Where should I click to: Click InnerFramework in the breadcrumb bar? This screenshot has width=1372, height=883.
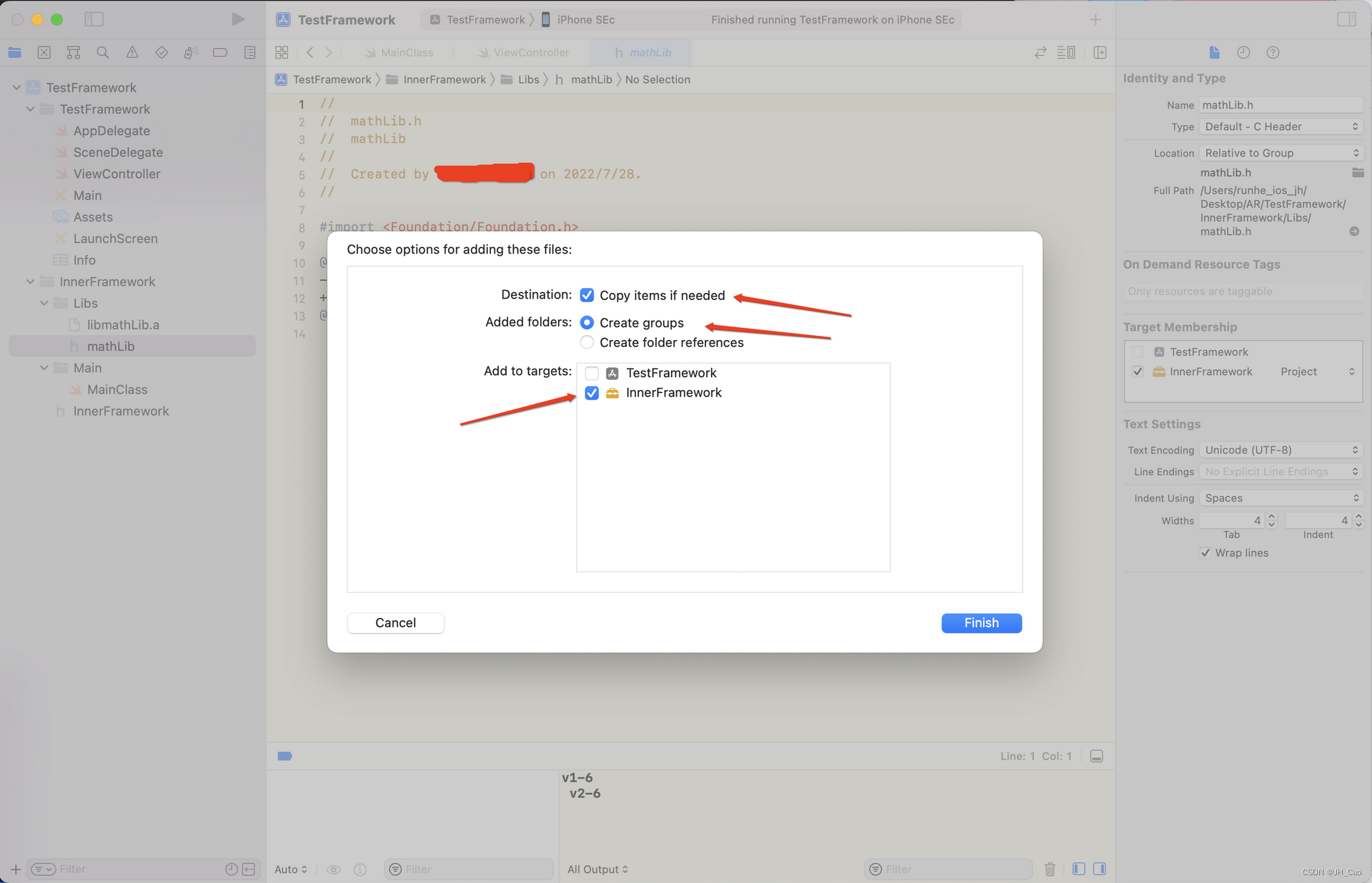click(436, 79)
